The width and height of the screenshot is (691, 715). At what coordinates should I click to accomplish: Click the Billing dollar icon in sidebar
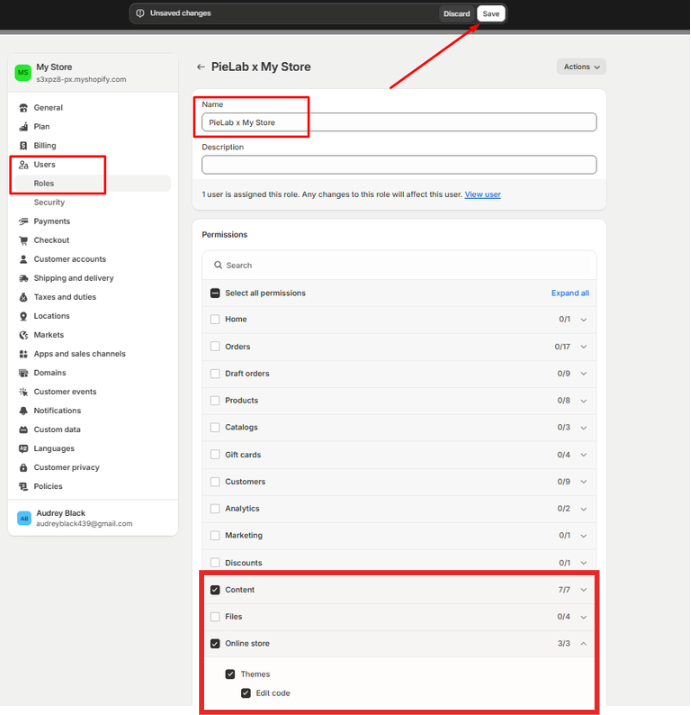point(24,146)
